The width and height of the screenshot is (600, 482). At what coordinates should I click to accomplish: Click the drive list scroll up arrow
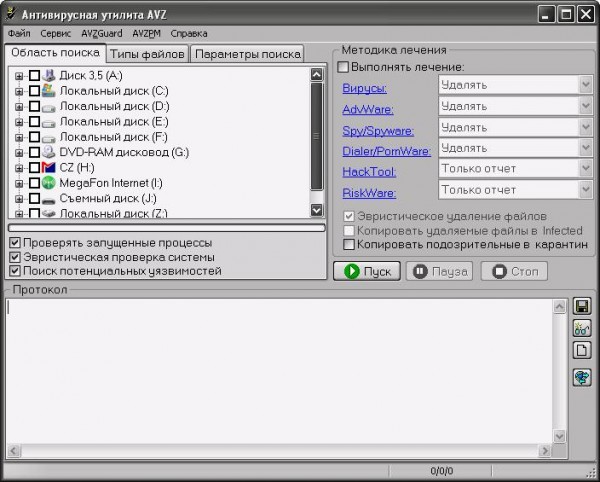(316, 74)
